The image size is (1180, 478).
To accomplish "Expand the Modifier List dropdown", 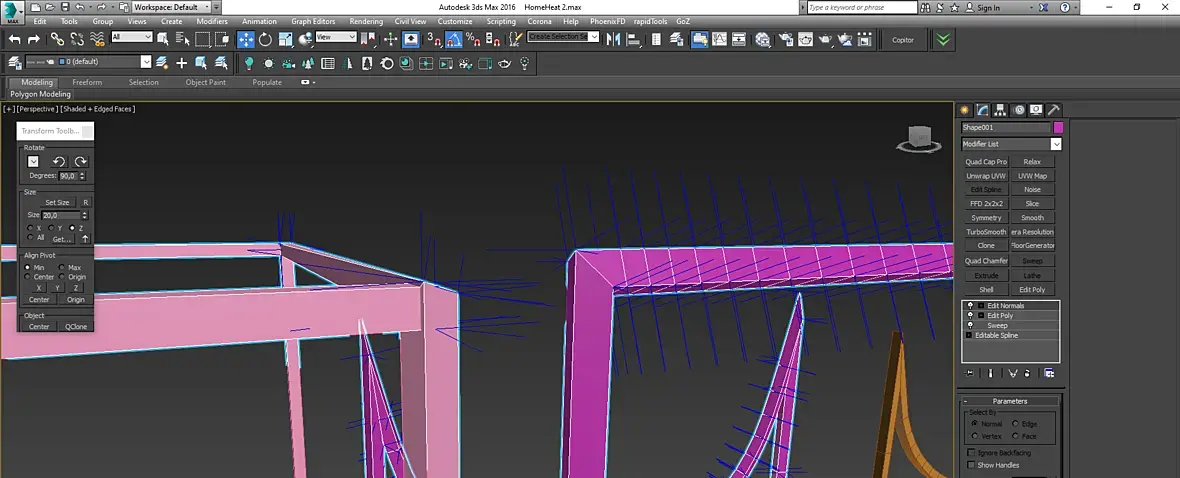I will pyautogui.click(x=1055, y=144).
